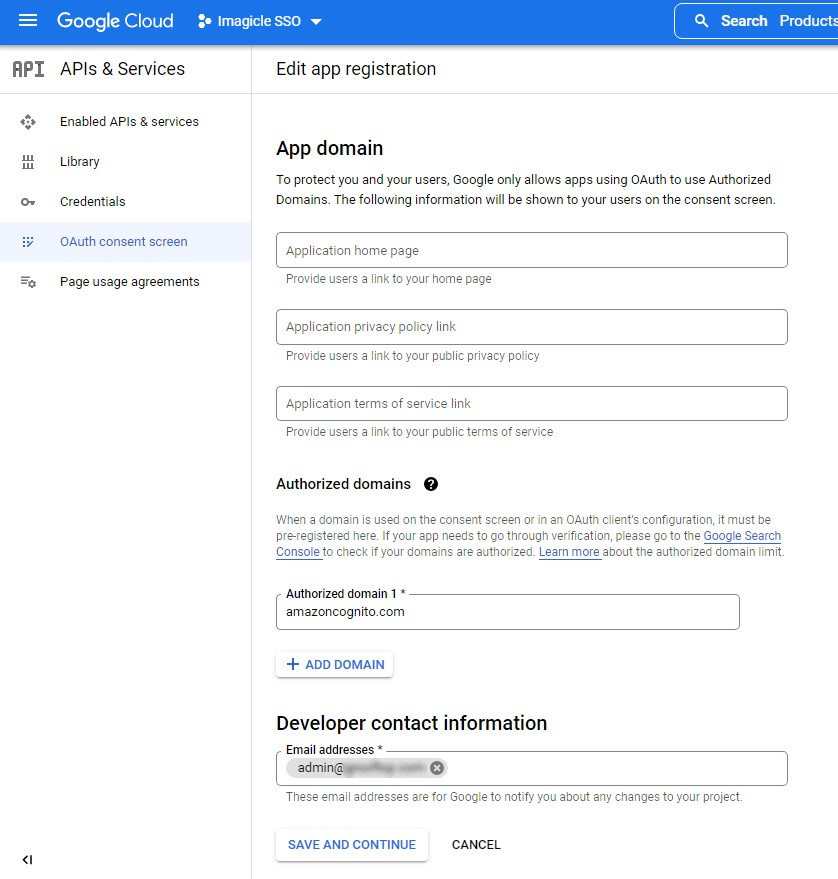The image size is (838, 879).
Task: Open the Imagicle SSO project selector
Action: pos(260,22)
